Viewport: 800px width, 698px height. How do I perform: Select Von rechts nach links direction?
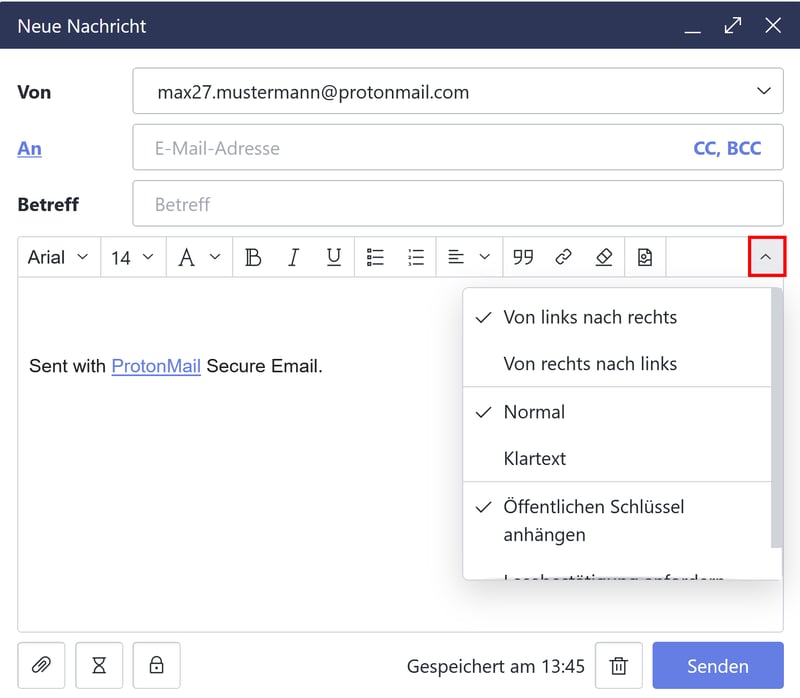tap(590, 364)
